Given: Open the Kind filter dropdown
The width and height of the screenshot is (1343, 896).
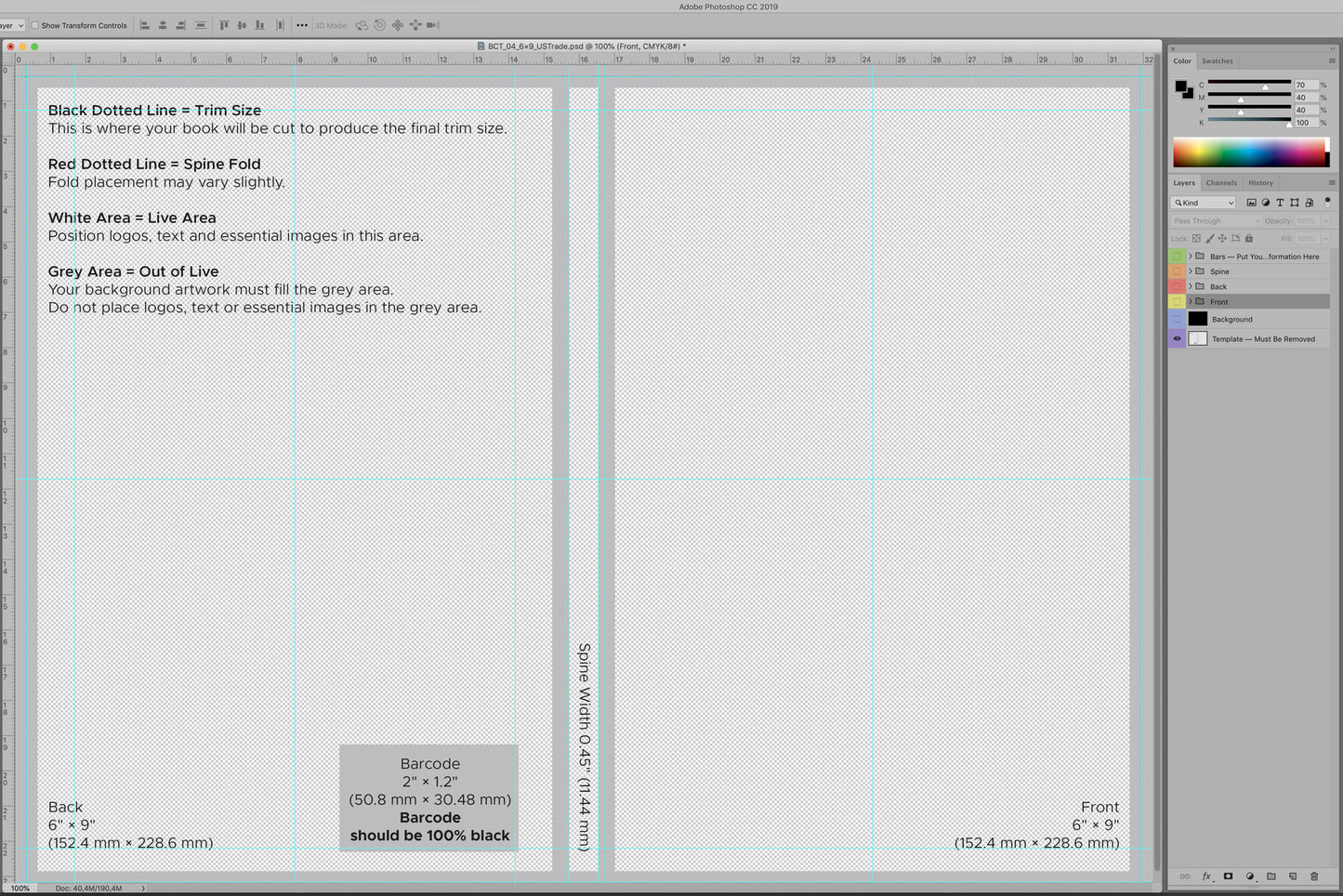Looking at the screenshot, I should [x=1204, y=203].
